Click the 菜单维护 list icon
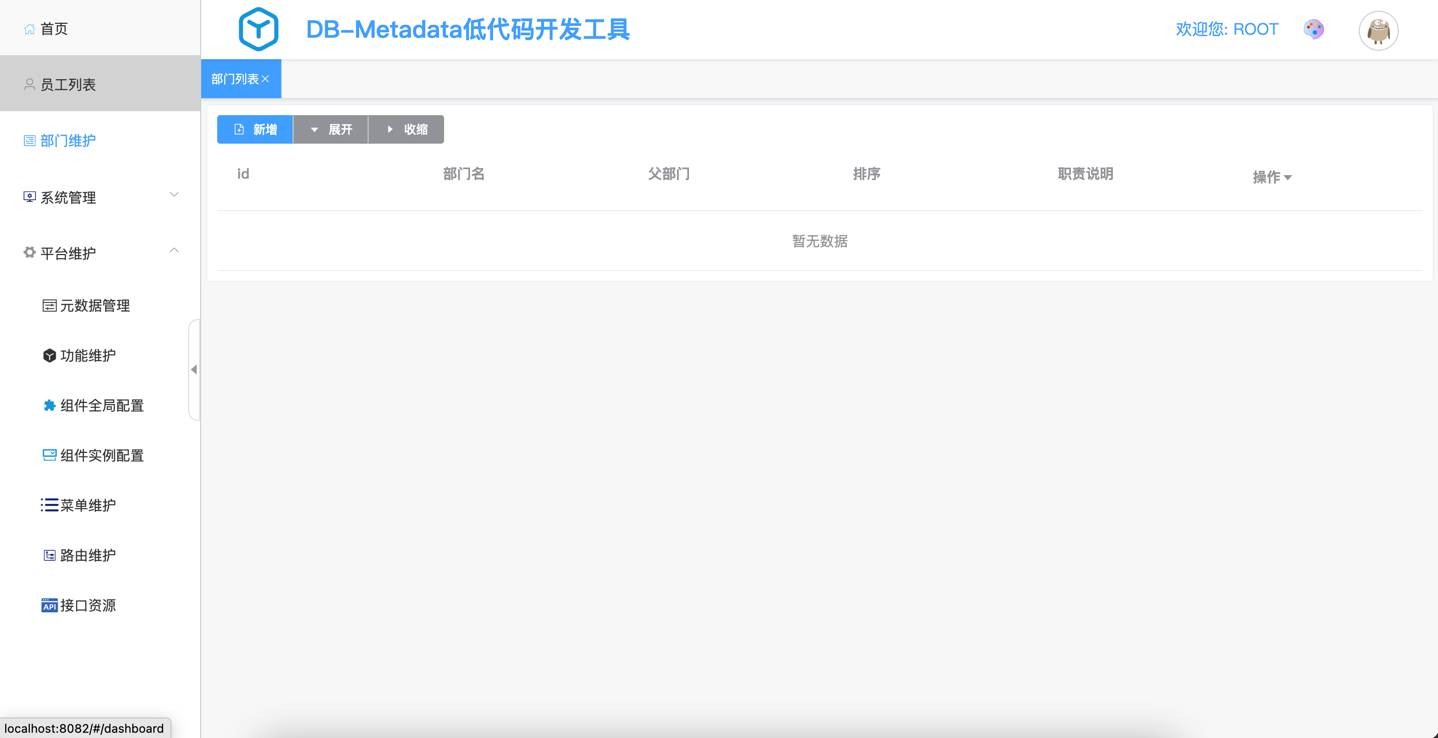1438x738 pixels. point(49,506)
